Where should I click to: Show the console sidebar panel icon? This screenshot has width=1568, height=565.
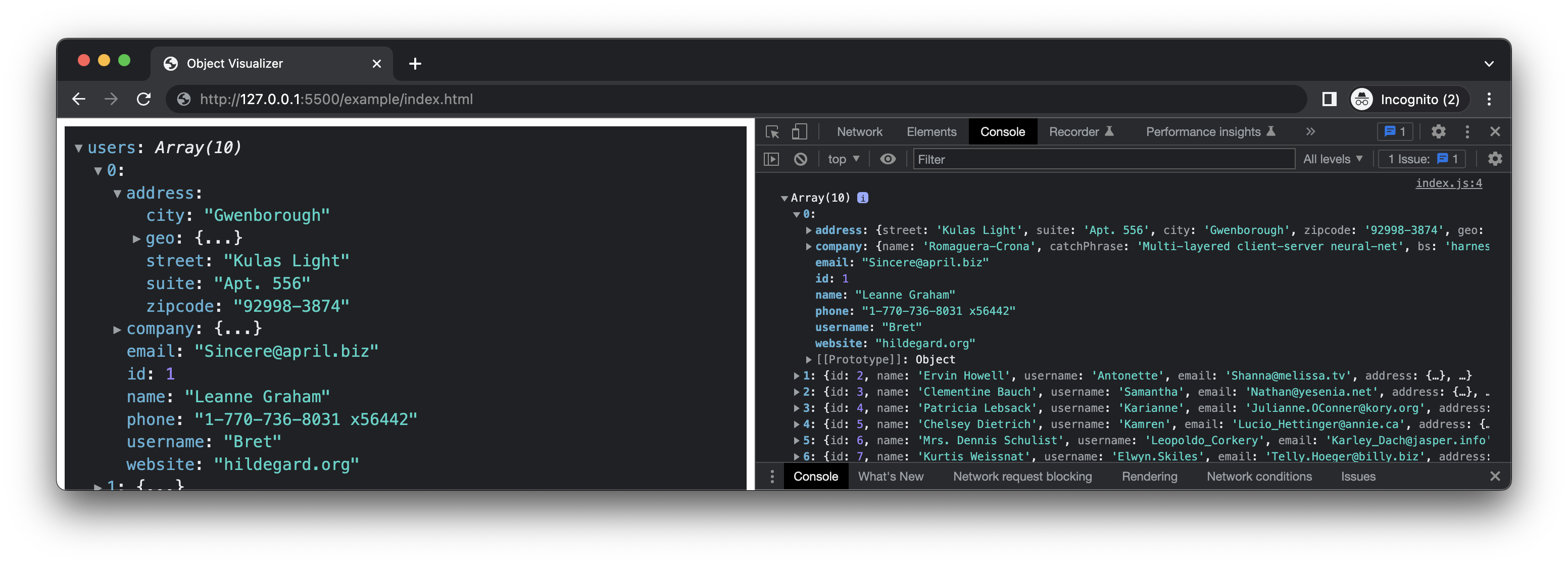(771, 159)
